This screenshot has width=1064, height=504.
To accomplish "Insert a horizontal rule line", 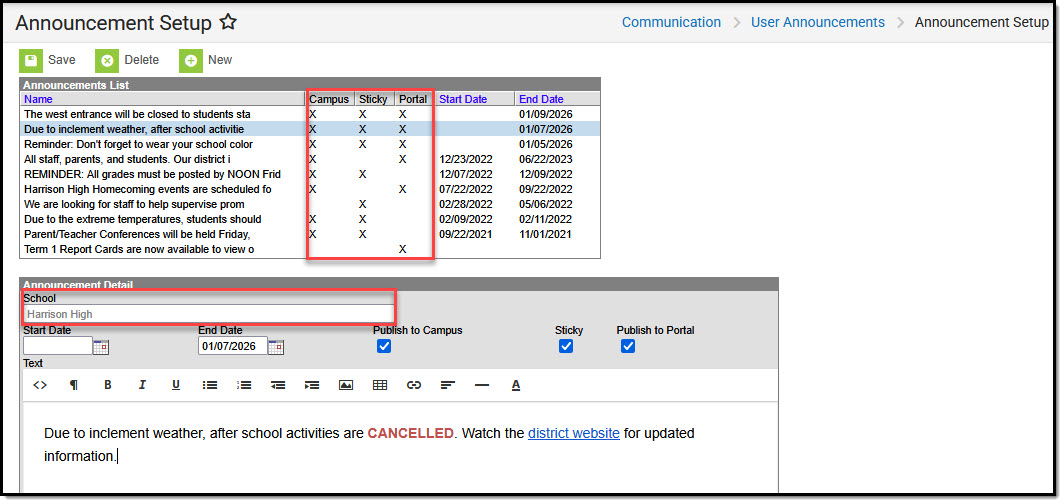I will point(482,385).
